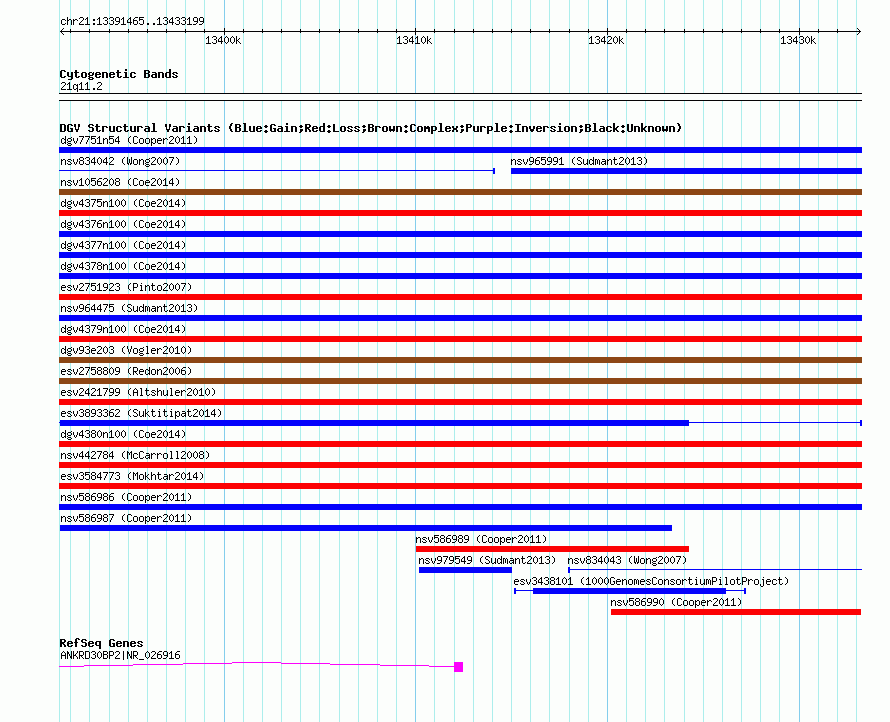Click the 21q11.2 band label
The width and height of the screenshot is (890, 722).
(81, 86)
